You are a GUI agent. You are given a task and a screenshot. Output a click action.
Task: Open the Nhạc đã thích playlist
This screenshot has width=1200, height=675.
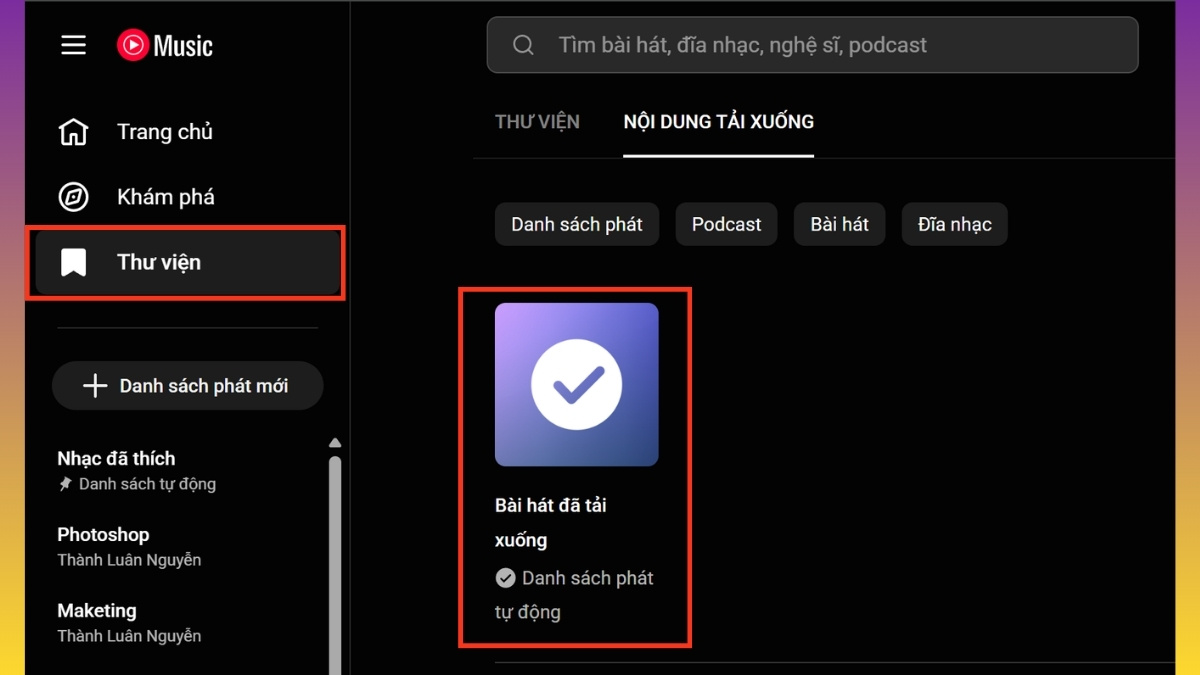pyautogui.click(x=116, y=459)
